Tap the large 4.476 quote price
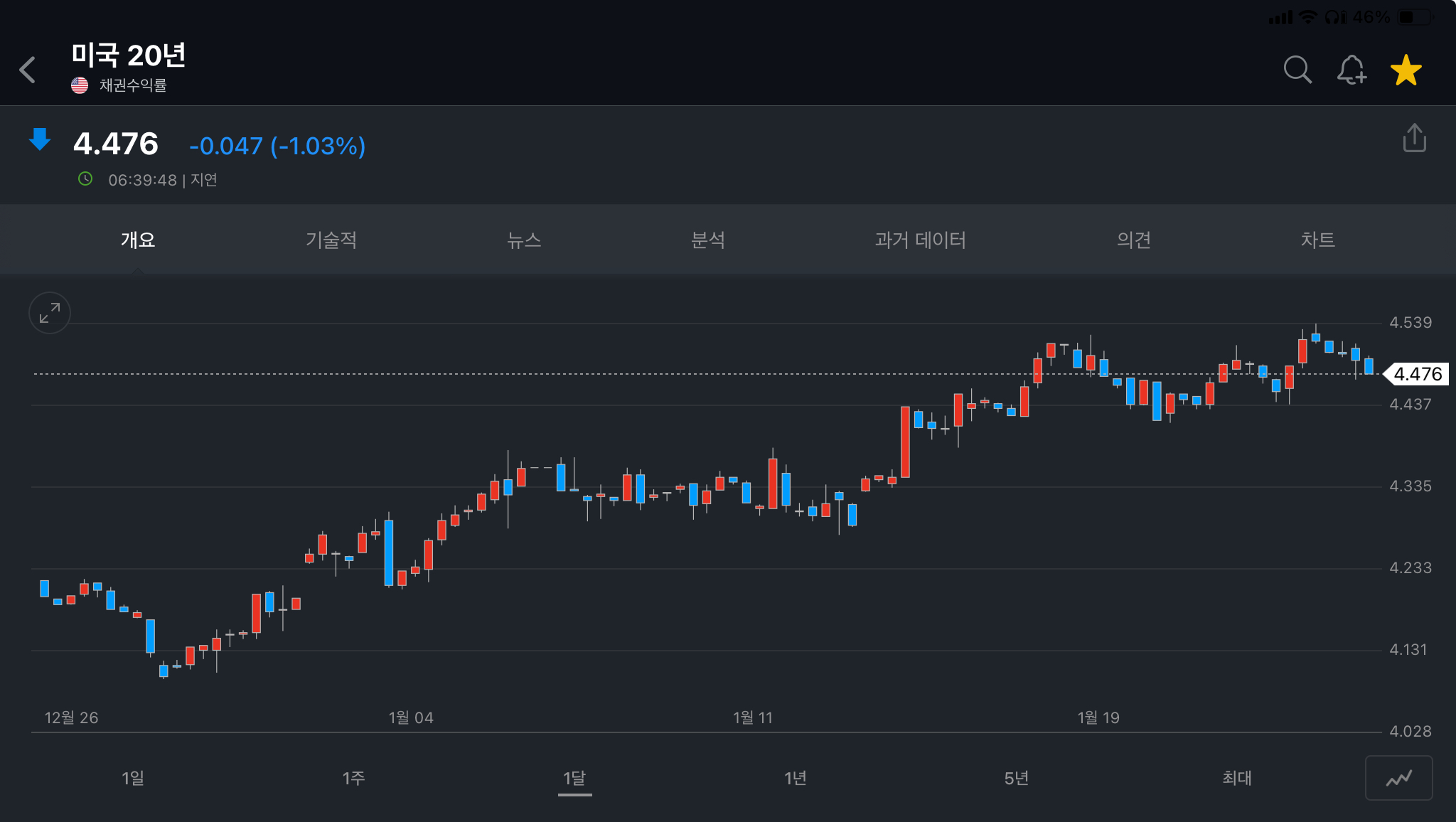The width and height of the screenshot is (1456, 822). click(116, 144)
